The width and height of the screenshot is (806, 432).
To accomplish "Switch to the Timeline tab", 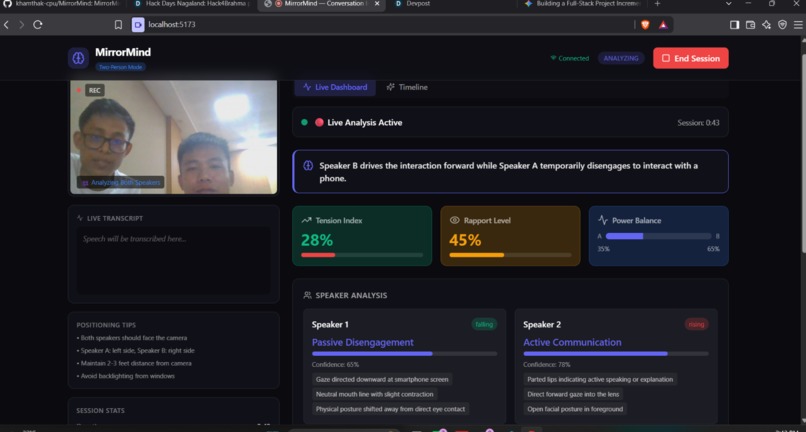I will point(407,87).
